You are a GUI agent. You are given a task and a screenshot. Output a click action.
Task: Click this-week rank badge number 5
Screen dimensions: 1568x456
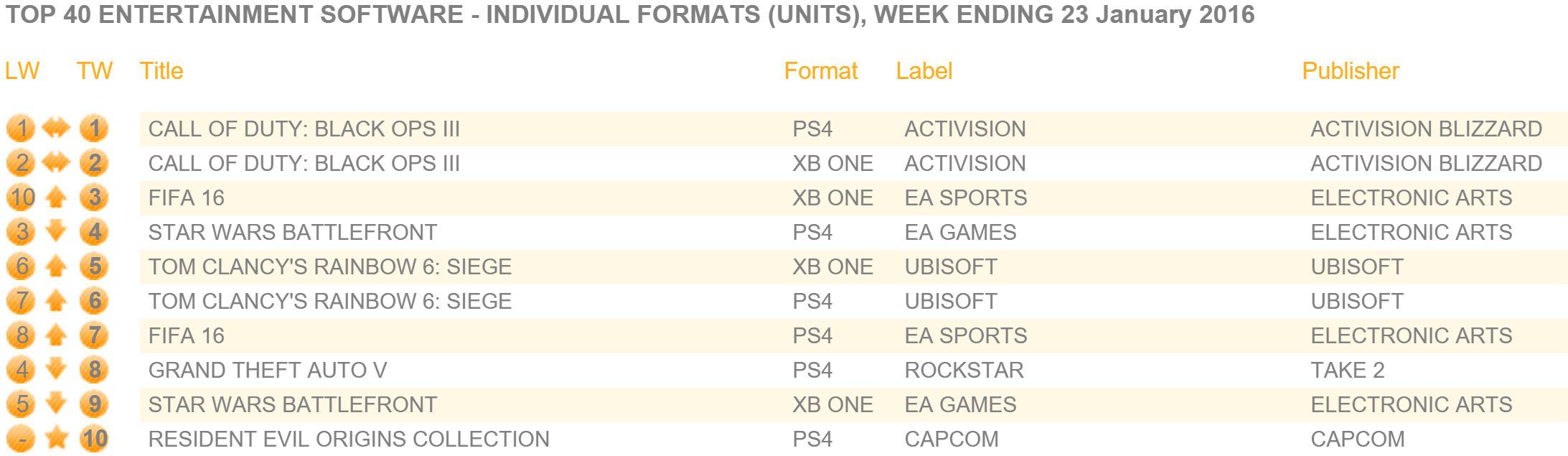point(94,266)
